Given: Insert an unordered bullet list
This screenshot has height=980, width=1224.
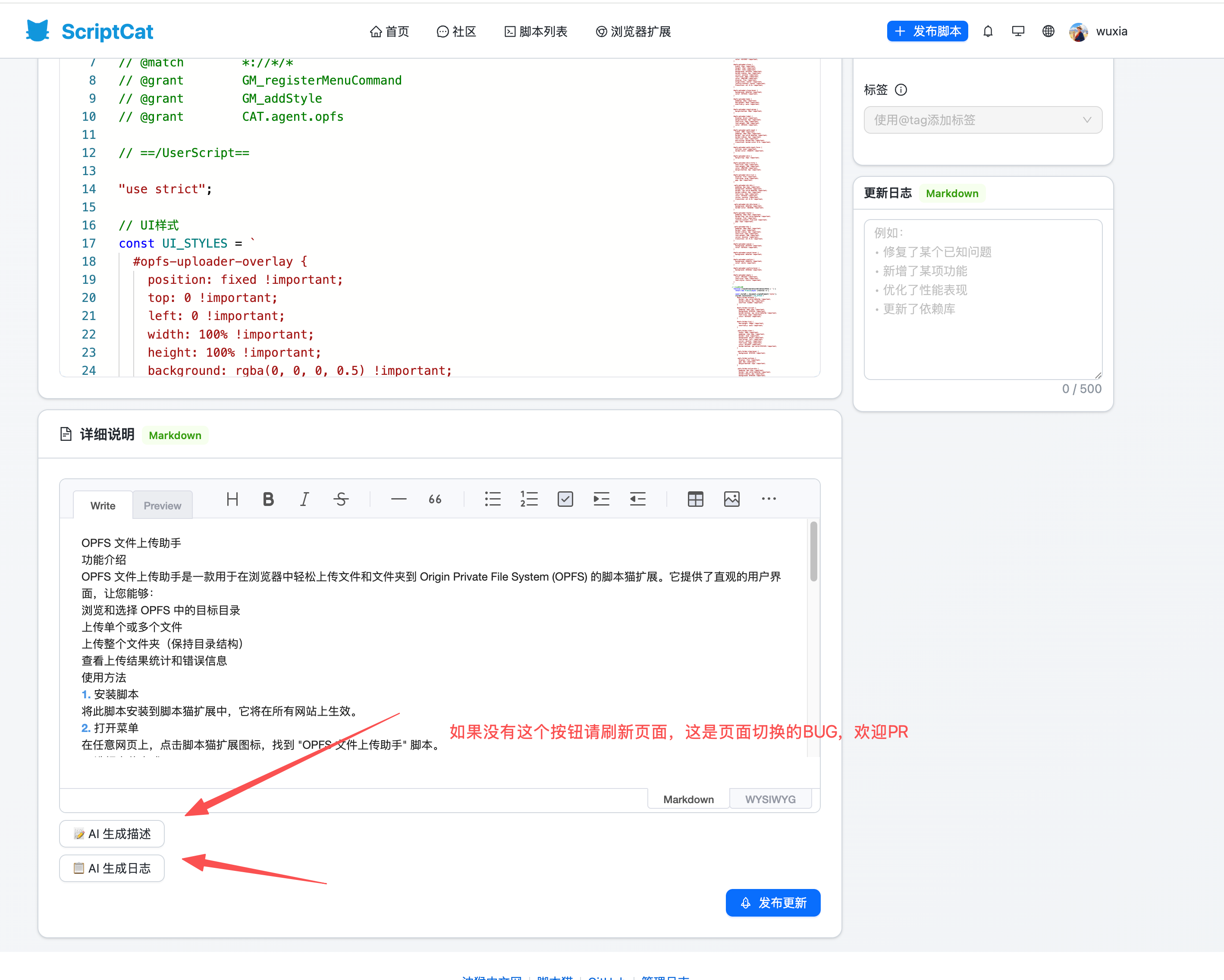Looking at the screenshot, I should [x=493, y=499].
